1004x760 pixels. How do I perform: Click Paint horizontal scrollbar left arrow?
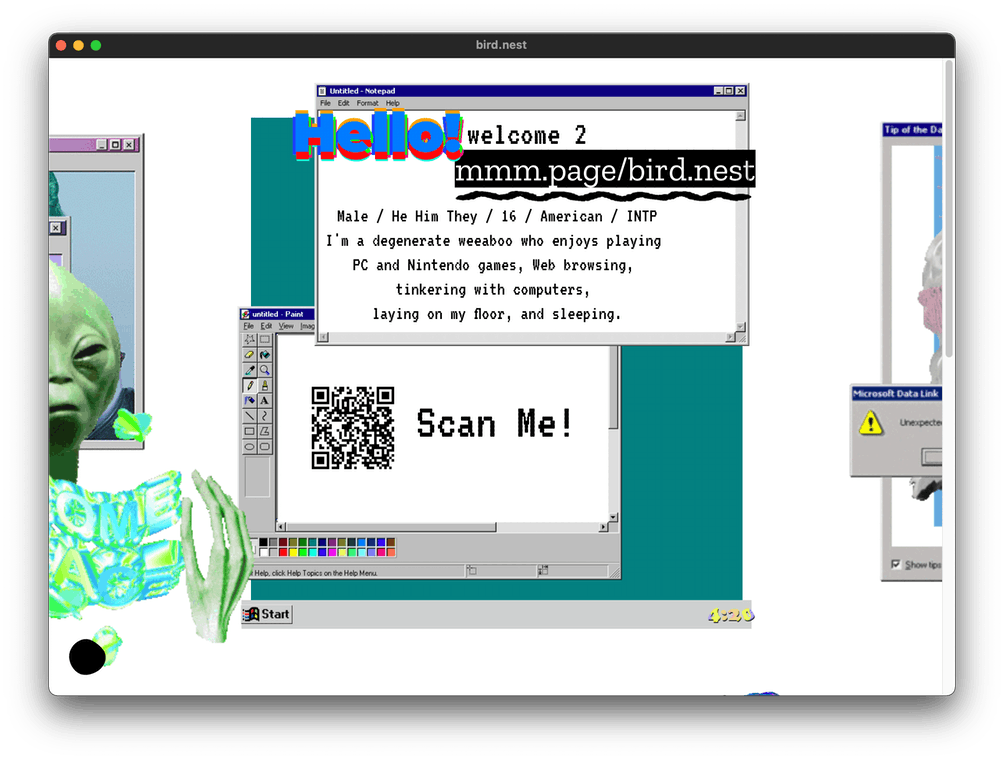[x=280, y=527]
